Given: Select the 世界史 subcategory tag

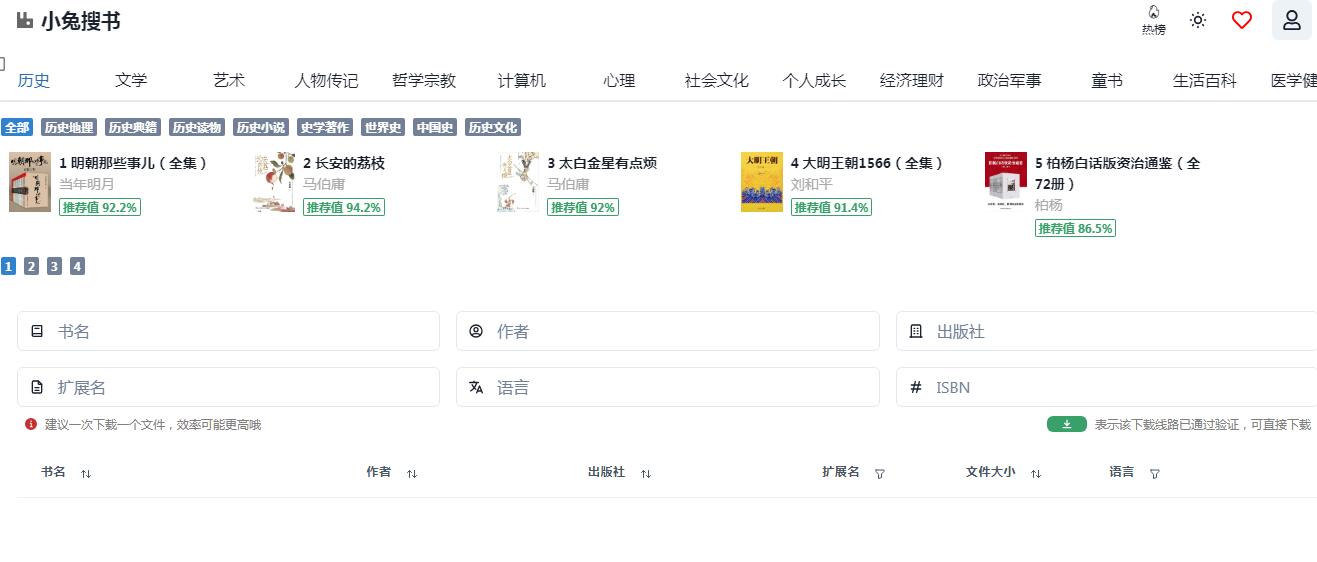Looking at the screenshot, I should [x=383, y=128].
